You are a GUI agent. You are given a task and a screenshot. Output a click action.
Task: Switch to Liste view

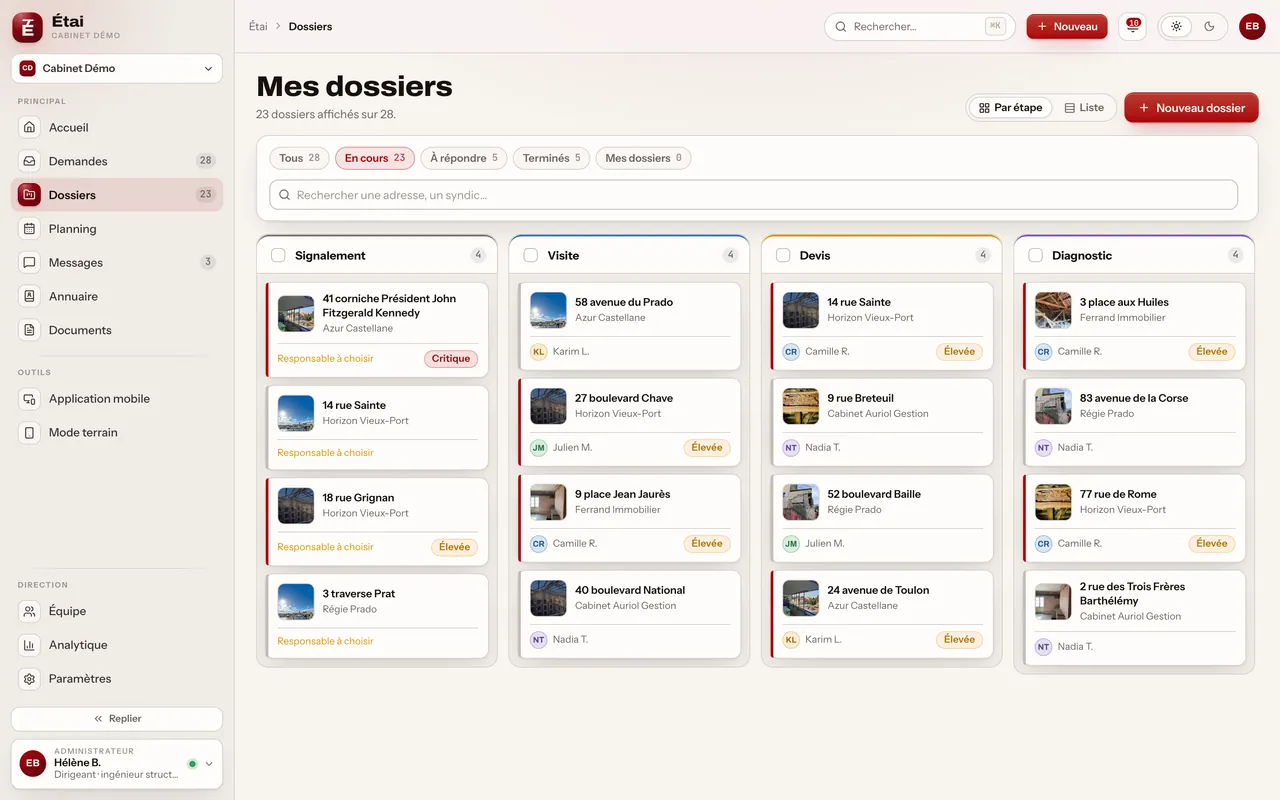1084,108
